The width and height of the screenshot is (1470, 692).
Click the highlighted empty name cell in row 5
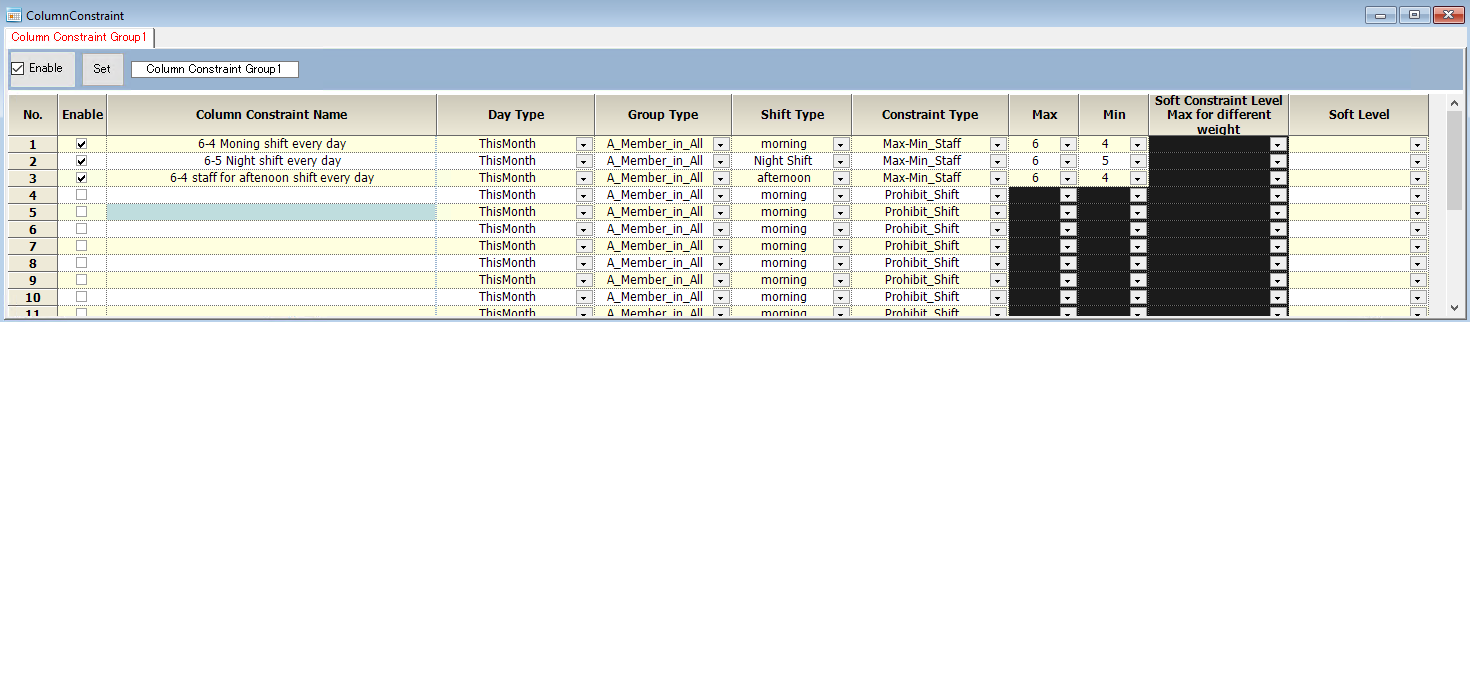click(272, 212)
